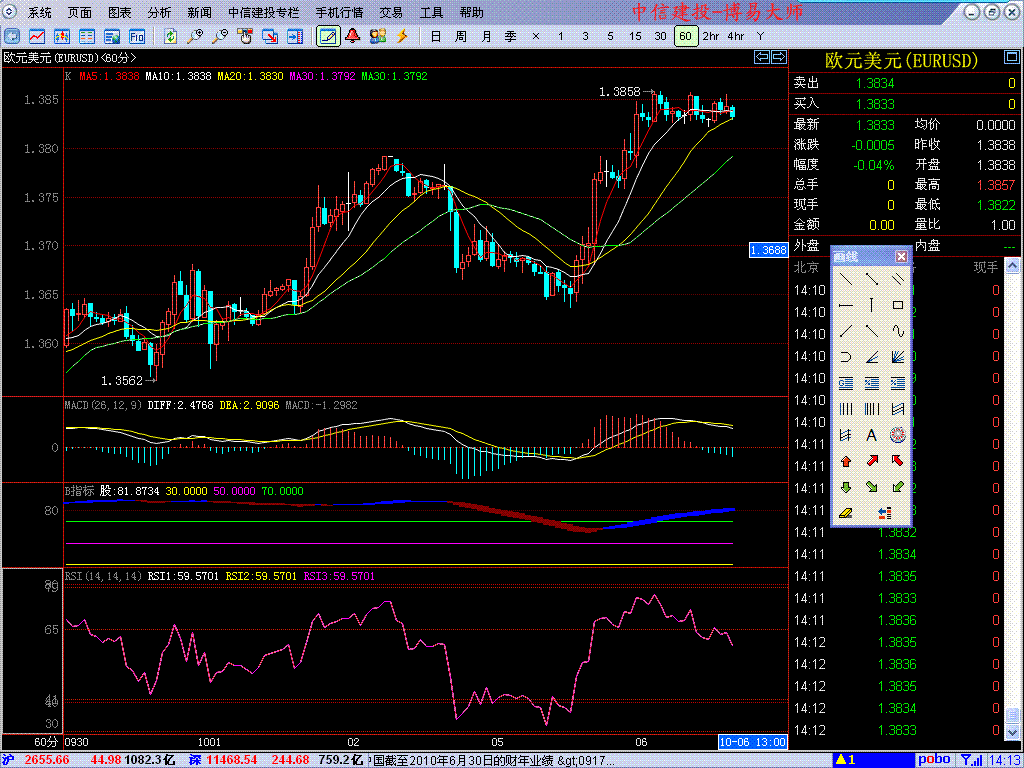The height and width of the screenshot is (768, 1024).
Task: Place a red up arrow marker
Action: pyautogui.click(x=846, y=461)
